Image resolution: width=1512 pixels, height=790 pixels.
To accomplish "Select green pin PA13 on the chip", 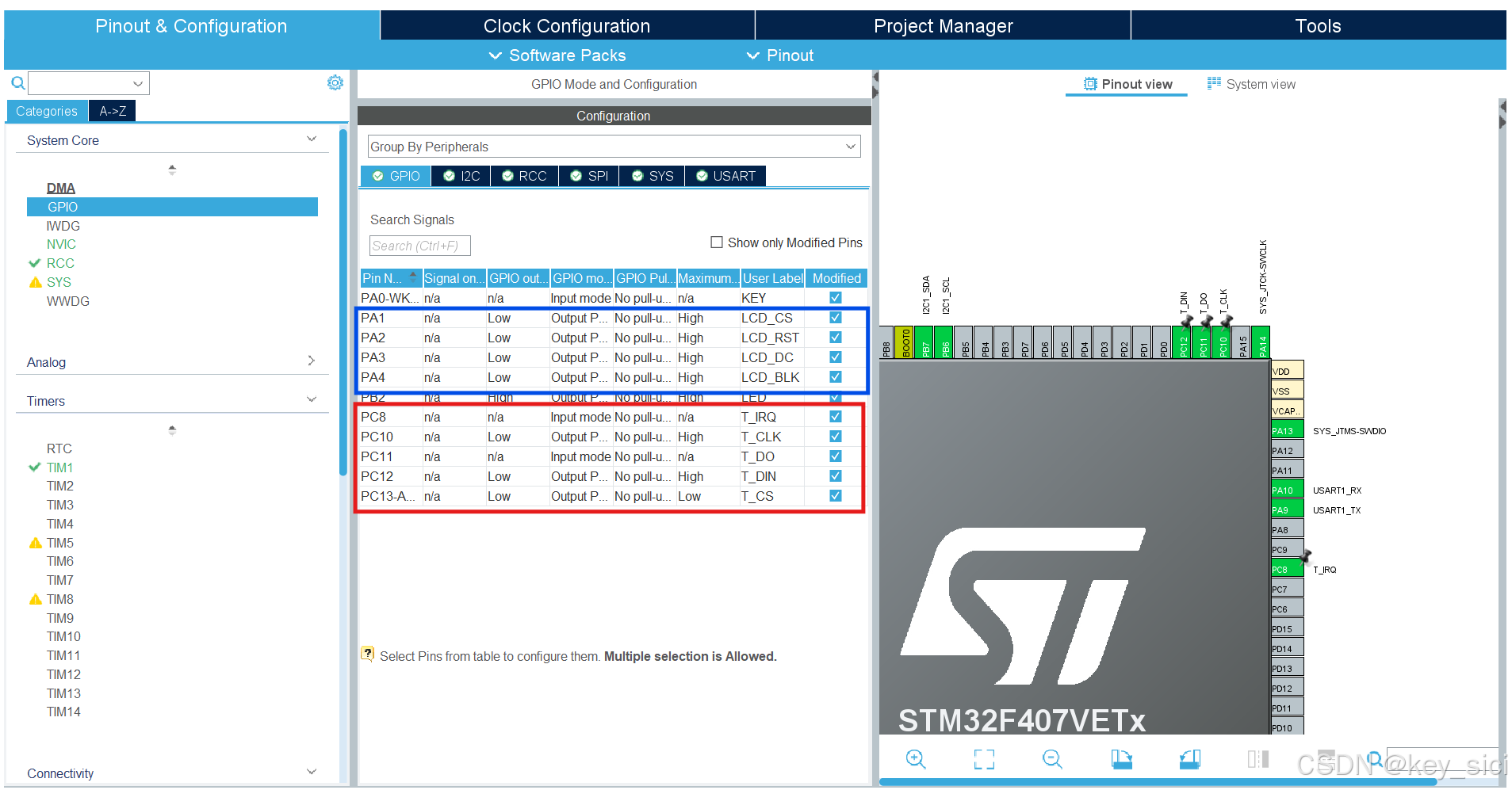I will [1287, 430].
